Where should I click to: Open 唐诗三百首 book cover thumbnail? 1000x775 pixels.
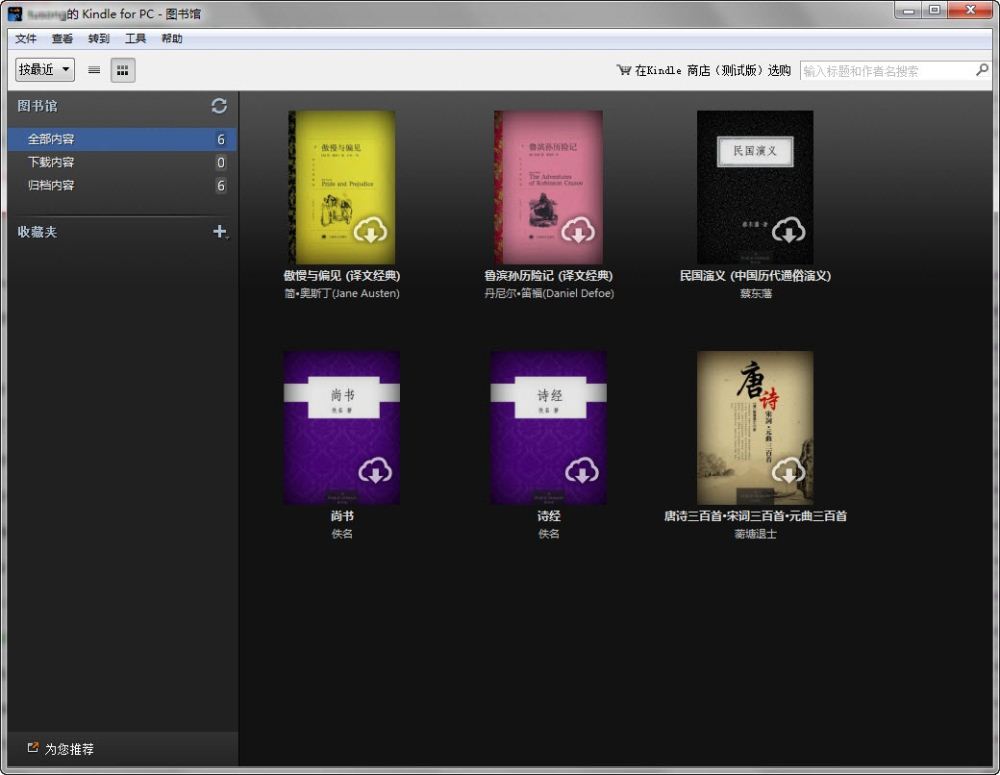pyautogui.click(x=755, y=427)
